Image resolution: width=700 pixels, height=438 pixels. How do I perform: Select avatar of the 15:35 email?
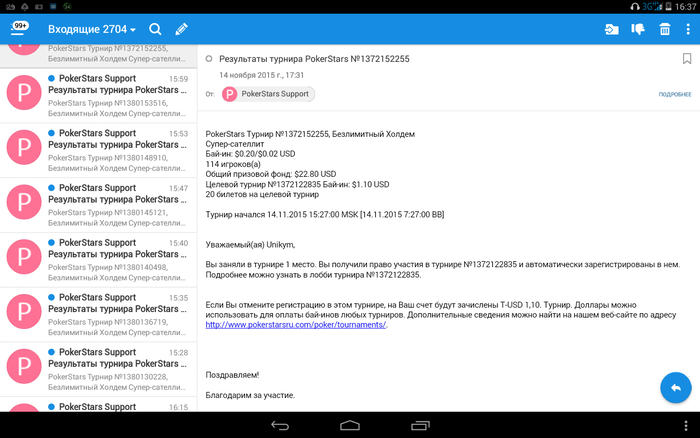[24, 312]
